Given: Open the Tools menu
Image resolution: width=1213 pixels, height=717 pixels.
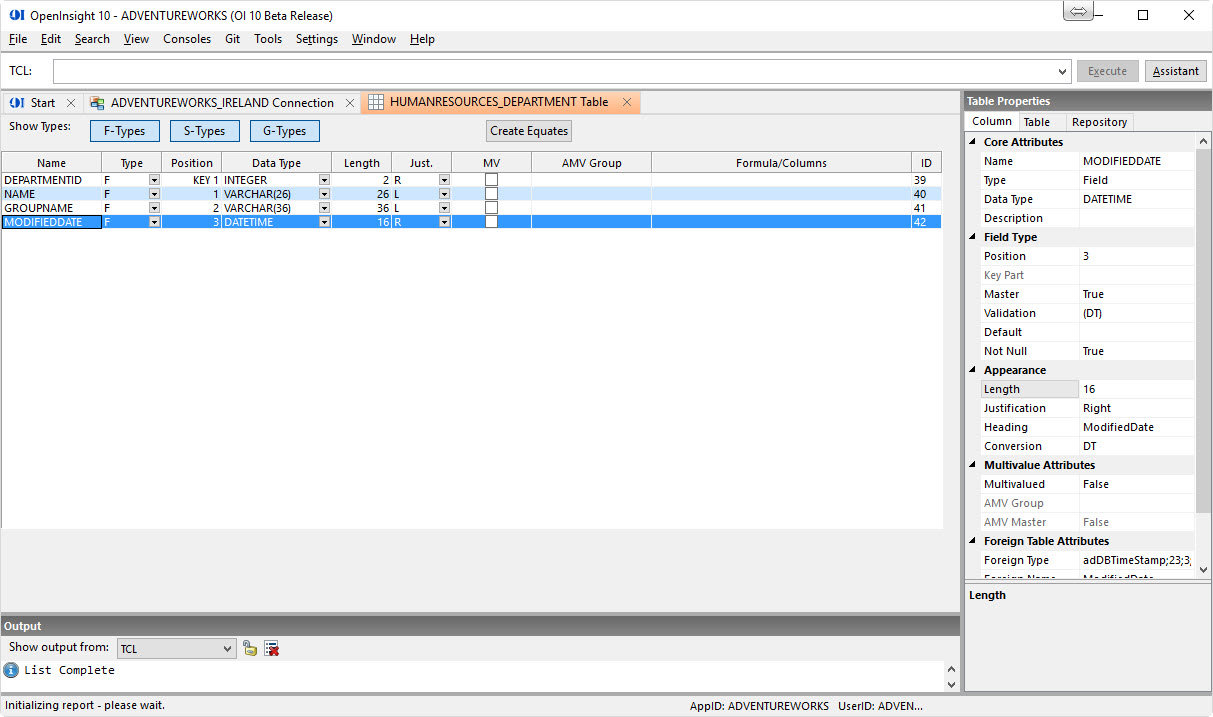Looking at the screenshot, I should 268,39.
